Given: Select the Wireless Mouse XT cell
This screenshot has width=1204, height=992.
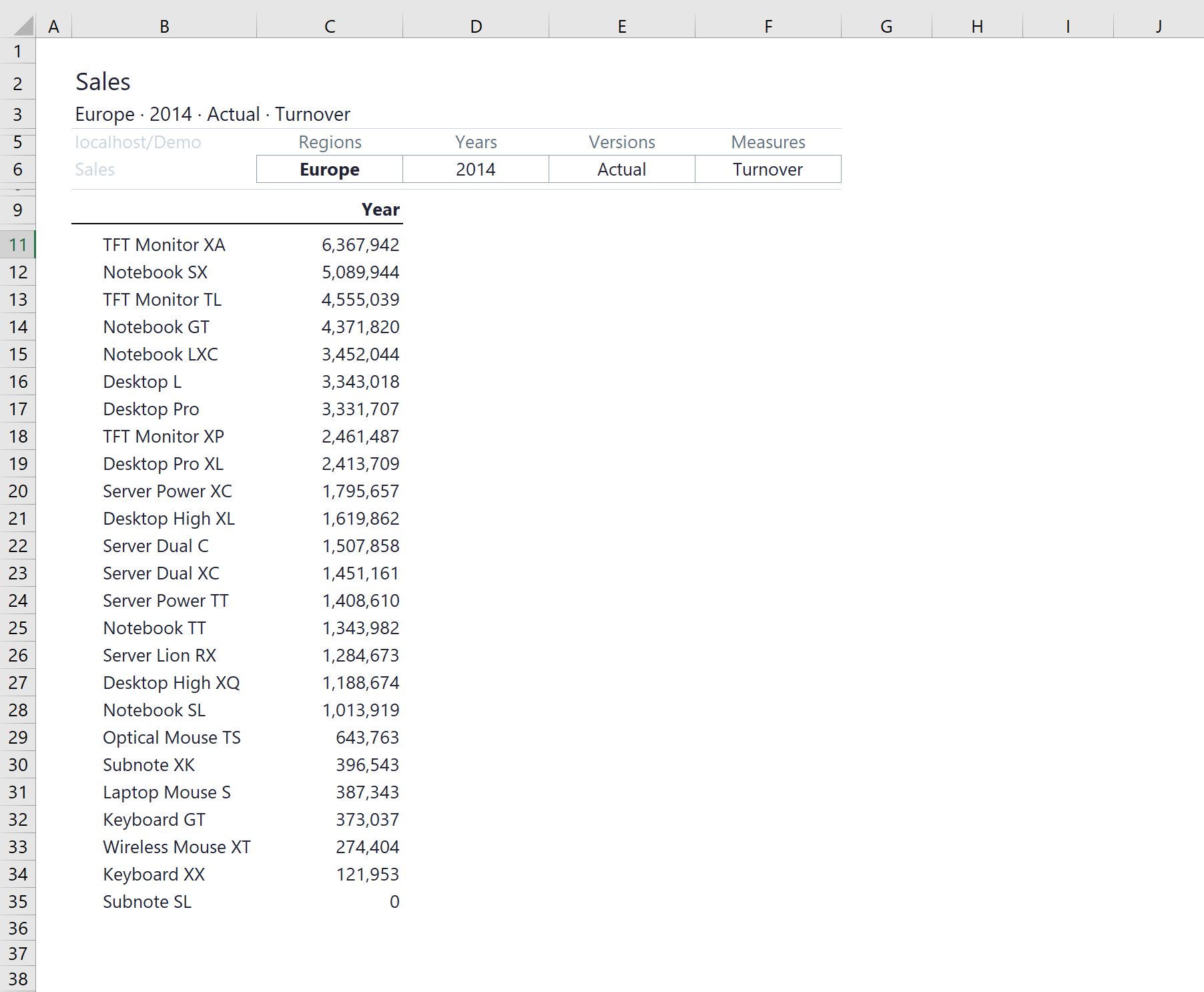Looking at the screenshot, I should click(x=164, y=847).
